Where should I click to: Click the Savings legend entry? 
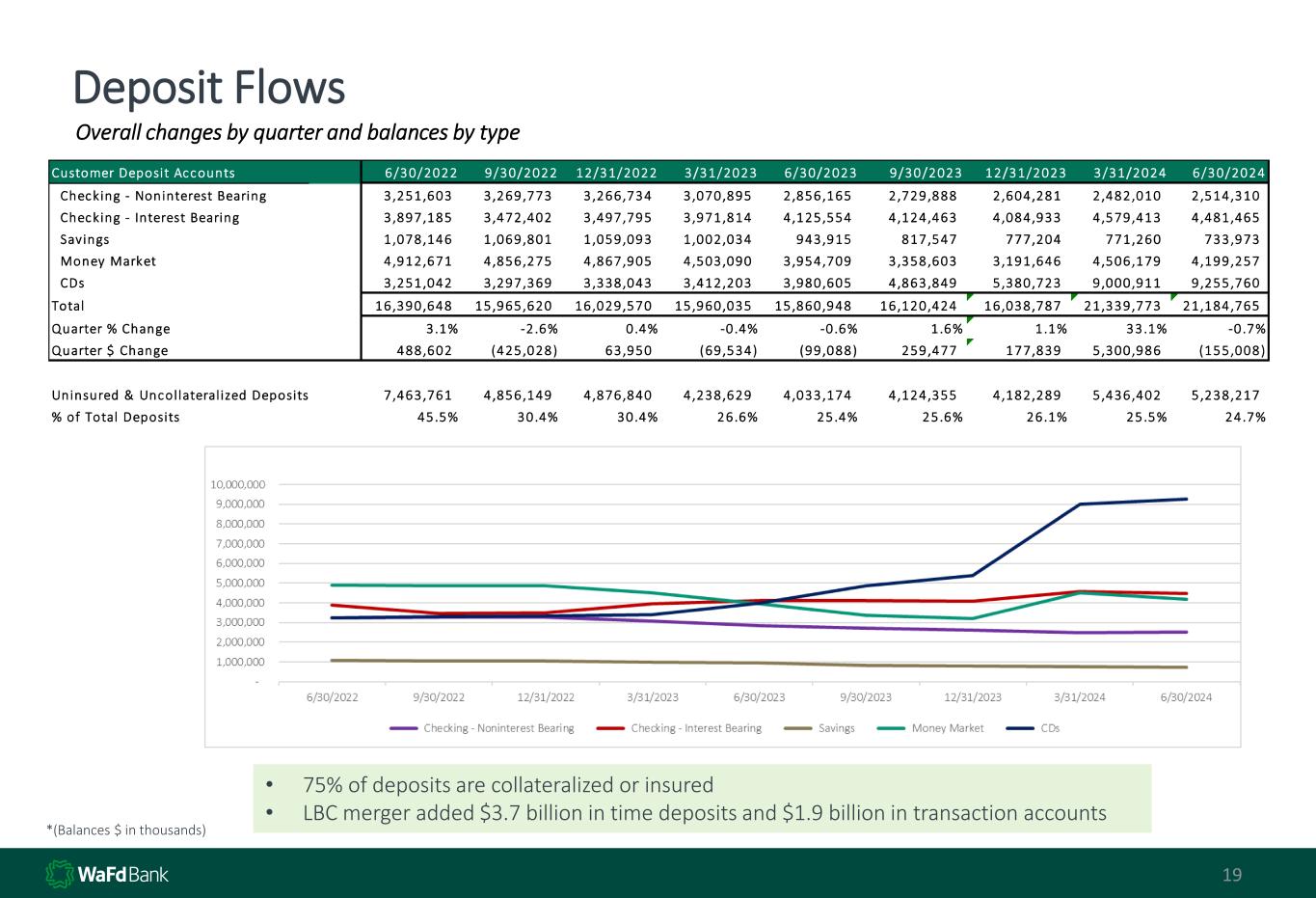pyautogui.click(x=819, y=728)
